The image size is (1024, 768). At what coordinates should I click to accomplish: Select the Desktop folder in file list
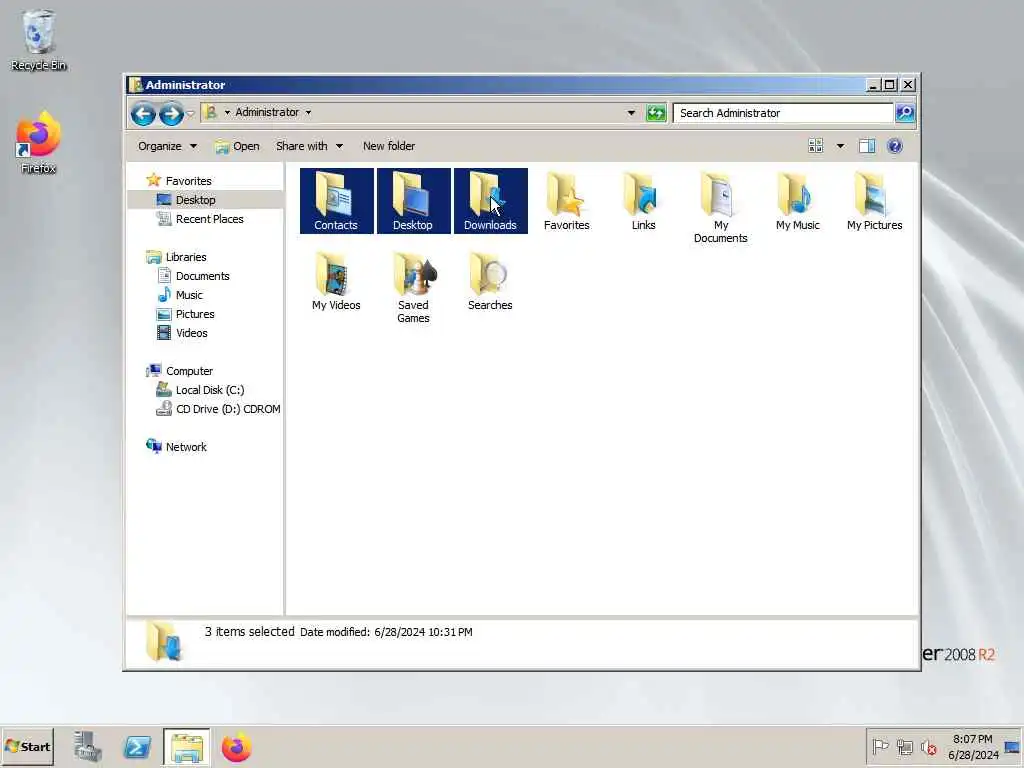point(413,201)
